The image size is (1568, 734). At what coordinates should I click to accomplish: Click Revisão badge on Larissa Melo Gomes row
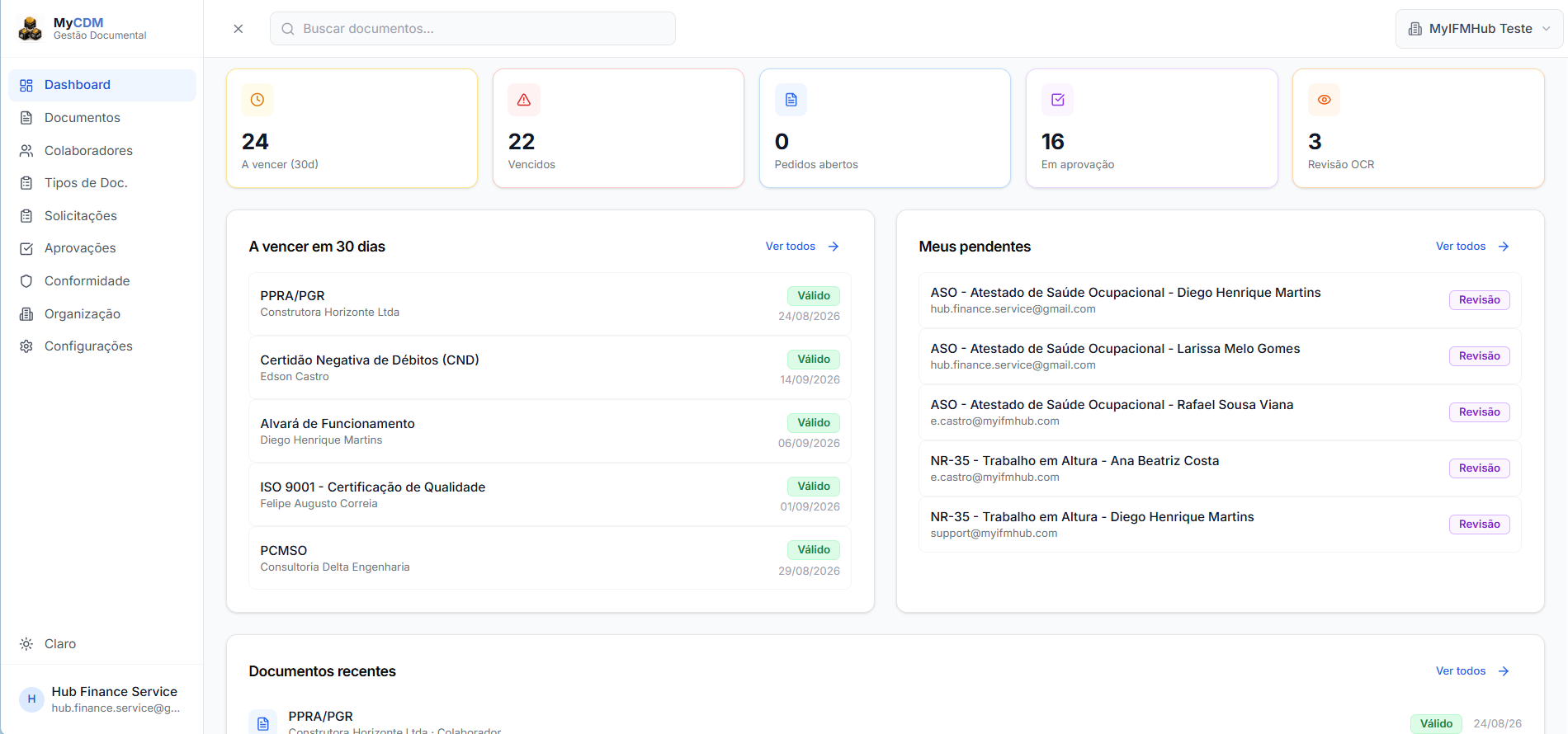(x=1480, y=356)
